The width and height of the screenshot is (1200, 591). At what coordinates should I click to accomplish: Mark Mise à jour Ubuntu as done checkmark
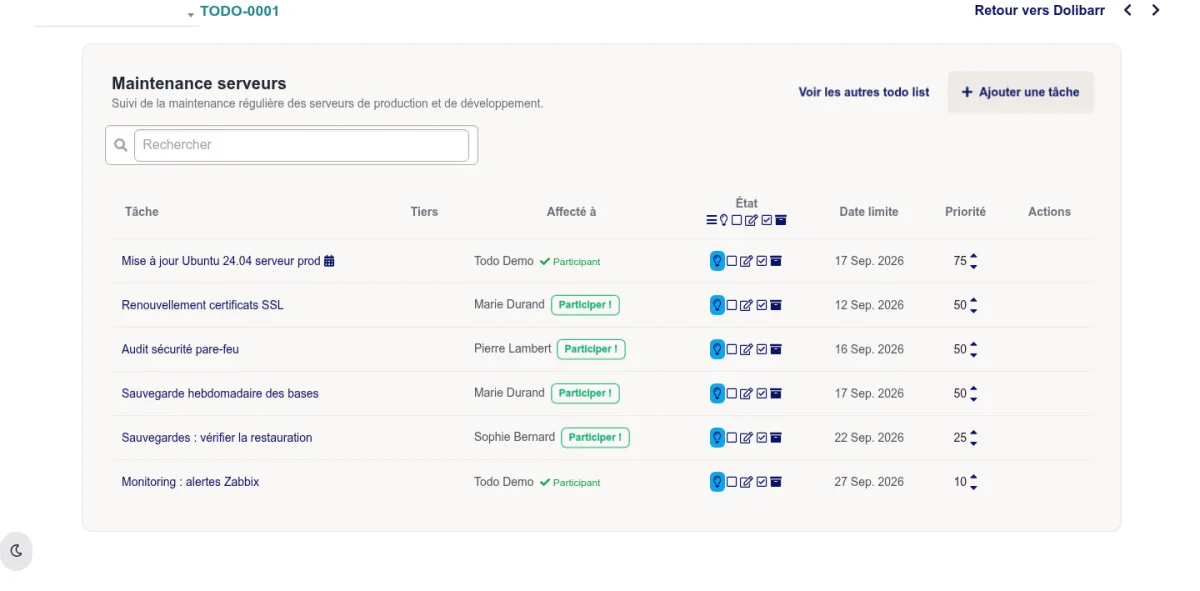click(x=762, y=261)
